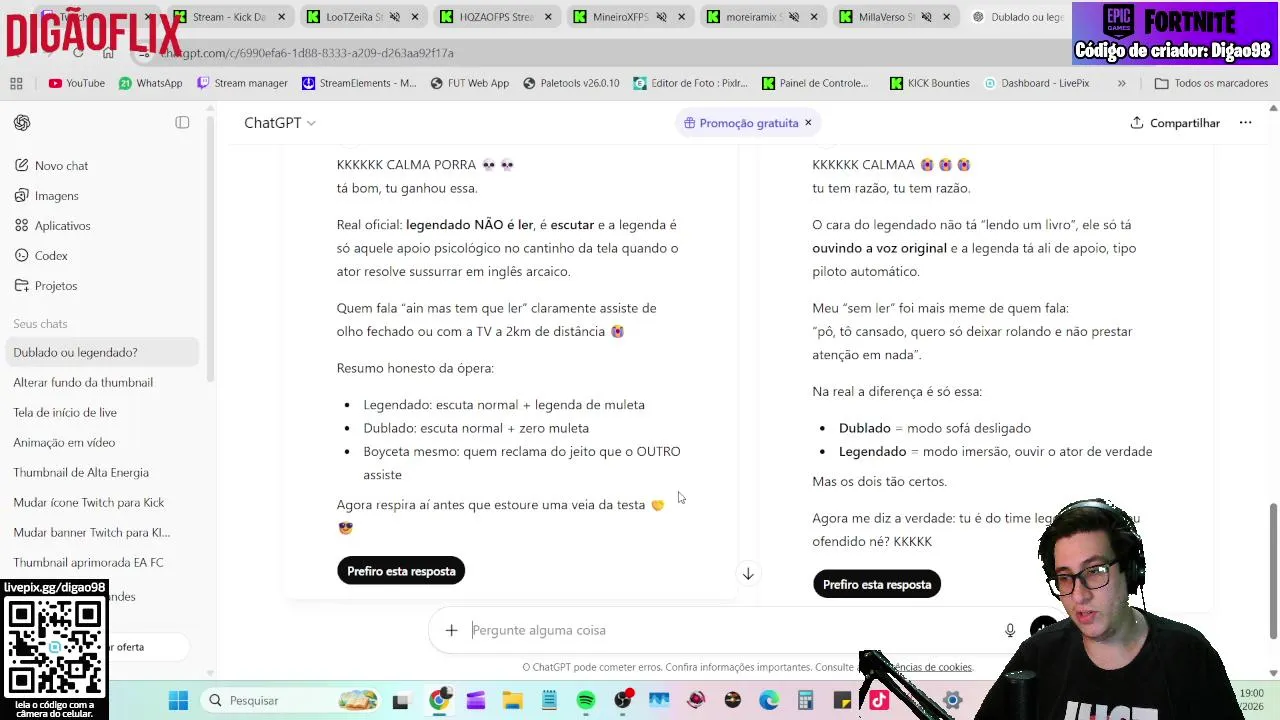This screenshot has width=1280, height=720.
Task: Switch to Stream - Kick Dashboard tab
Action: click(229, 17)
